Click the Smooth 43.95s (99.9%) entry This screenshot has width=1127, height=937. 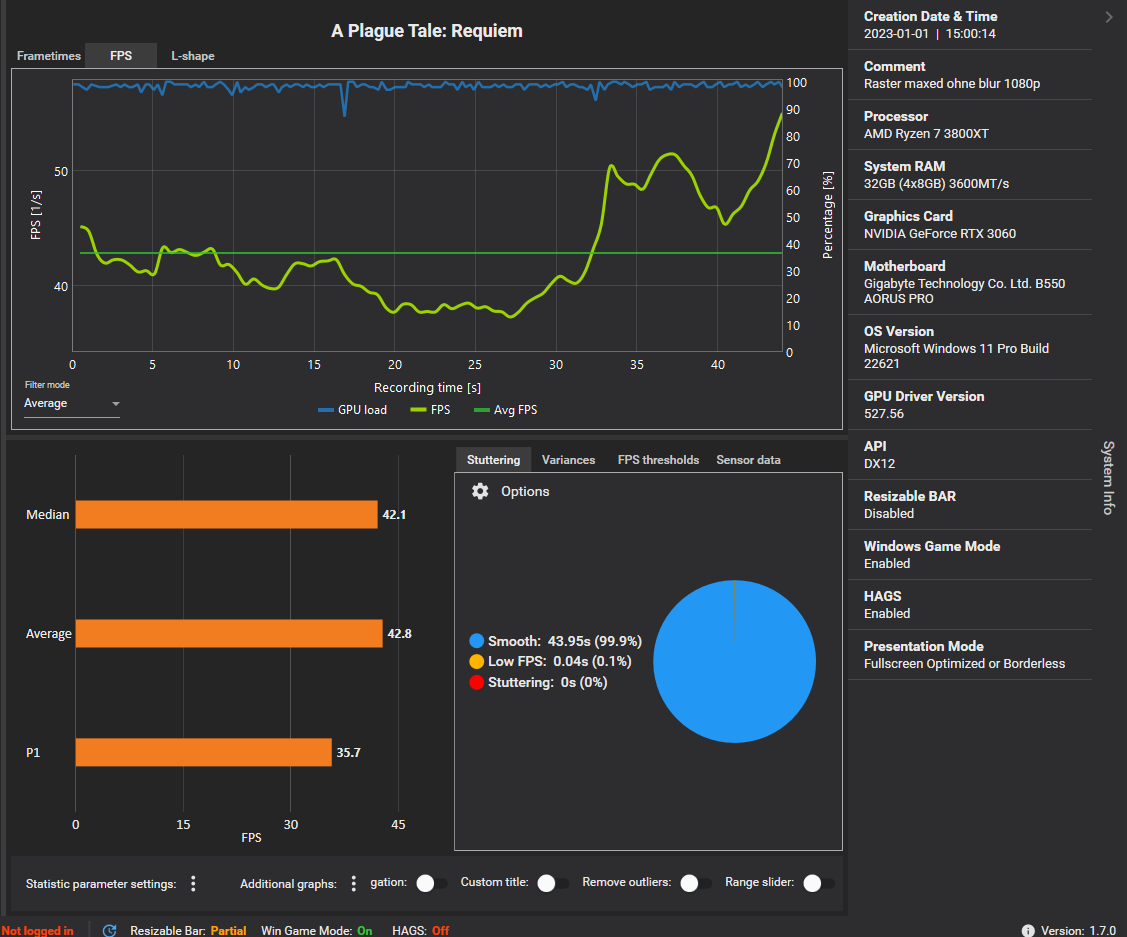[x=564, y=641]
